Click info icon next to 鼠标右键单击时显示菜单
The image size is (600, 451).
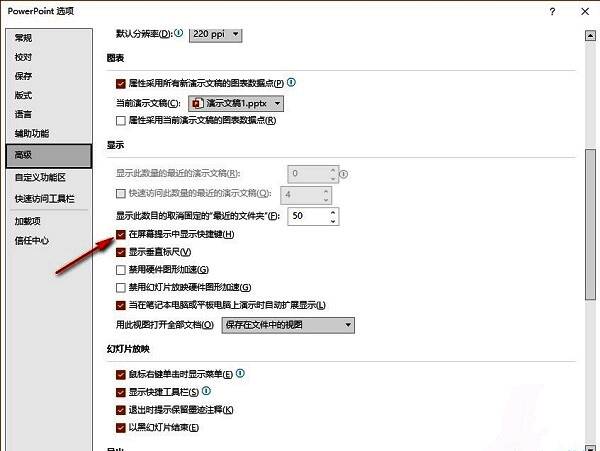[240, 373]
